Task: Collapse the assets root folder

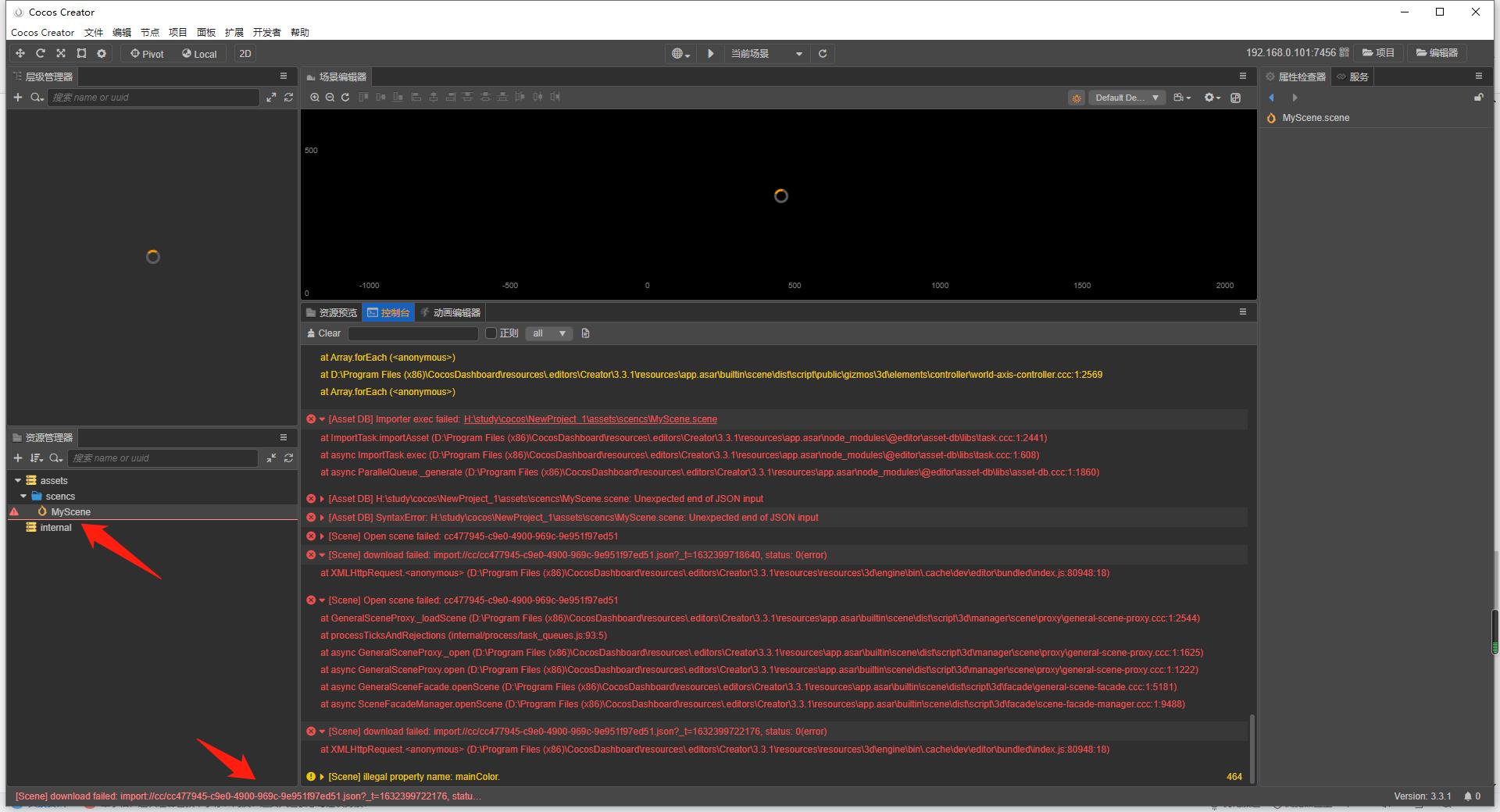Action: coord(18,481)
